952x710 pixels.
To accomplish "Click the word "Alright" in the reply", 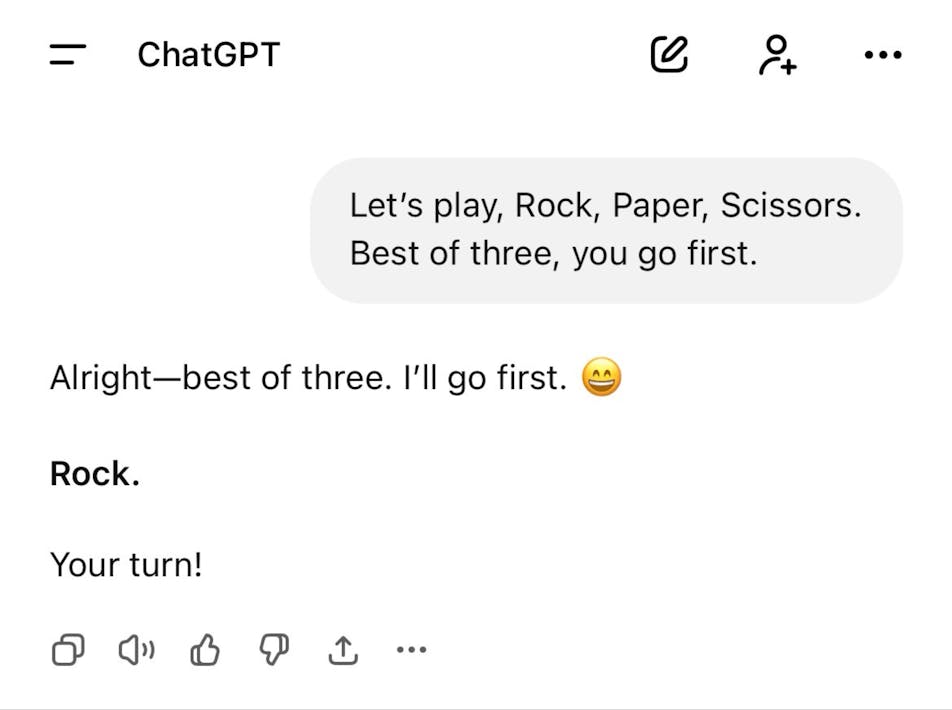I will [99, 380].
